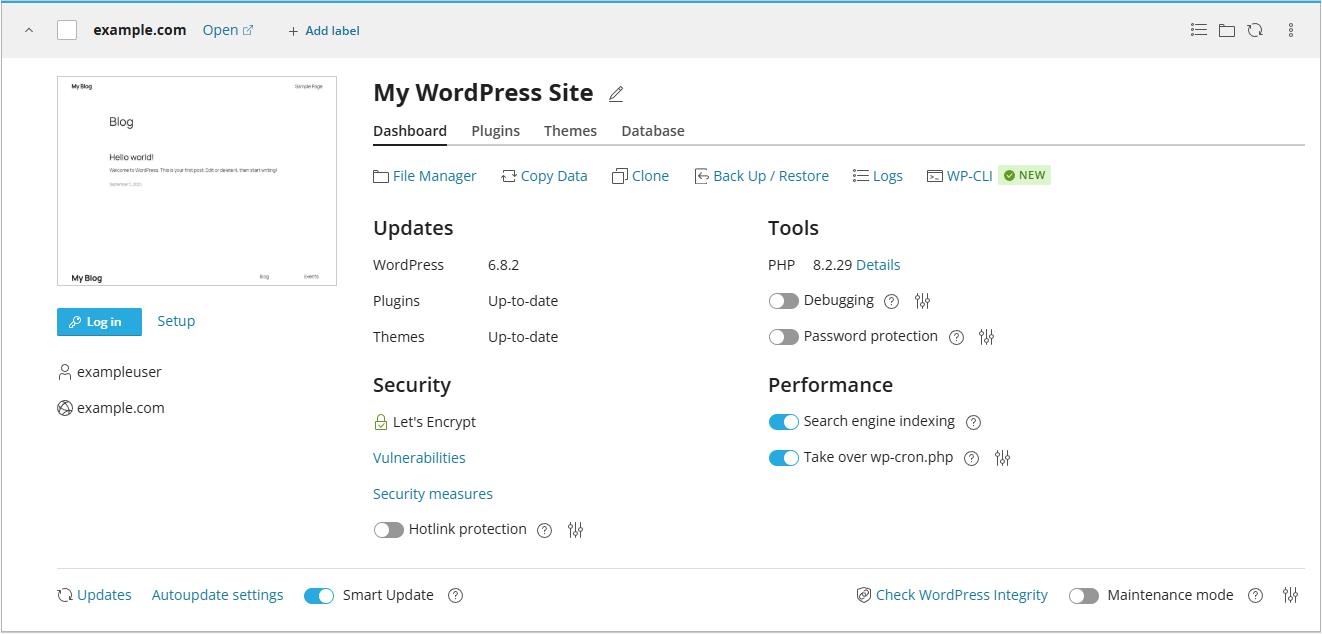Show help for Hotlink protection
Screen dimensions: 1322x634
point(544,530)
